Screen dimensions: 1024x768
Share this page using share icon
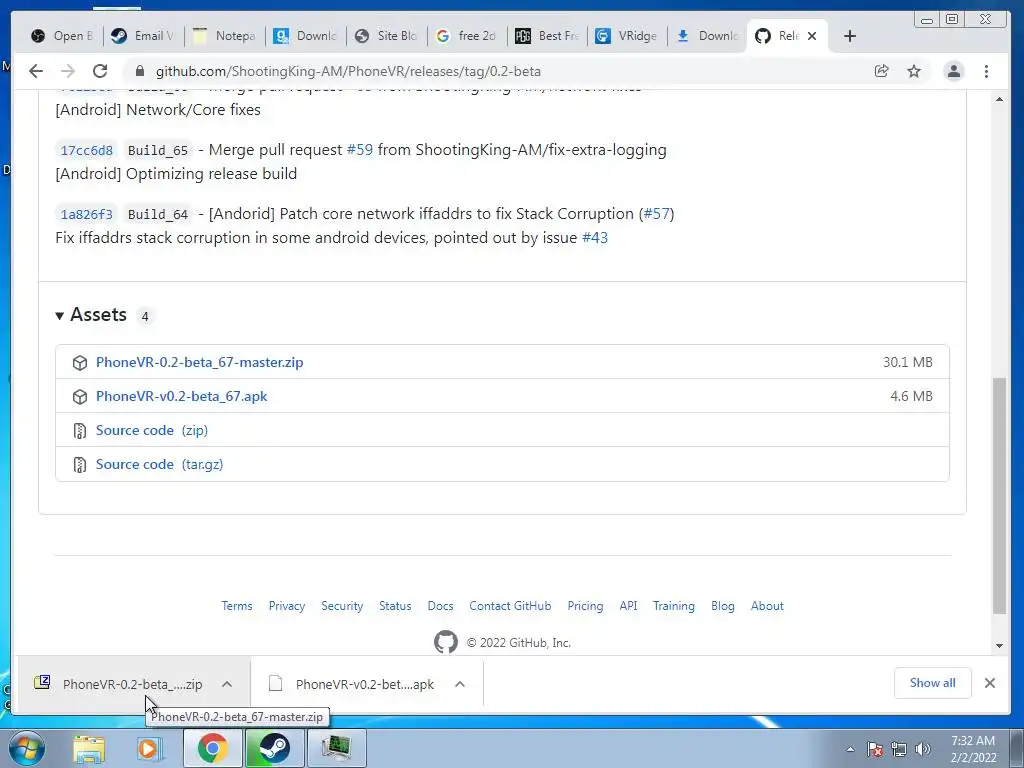882,71
